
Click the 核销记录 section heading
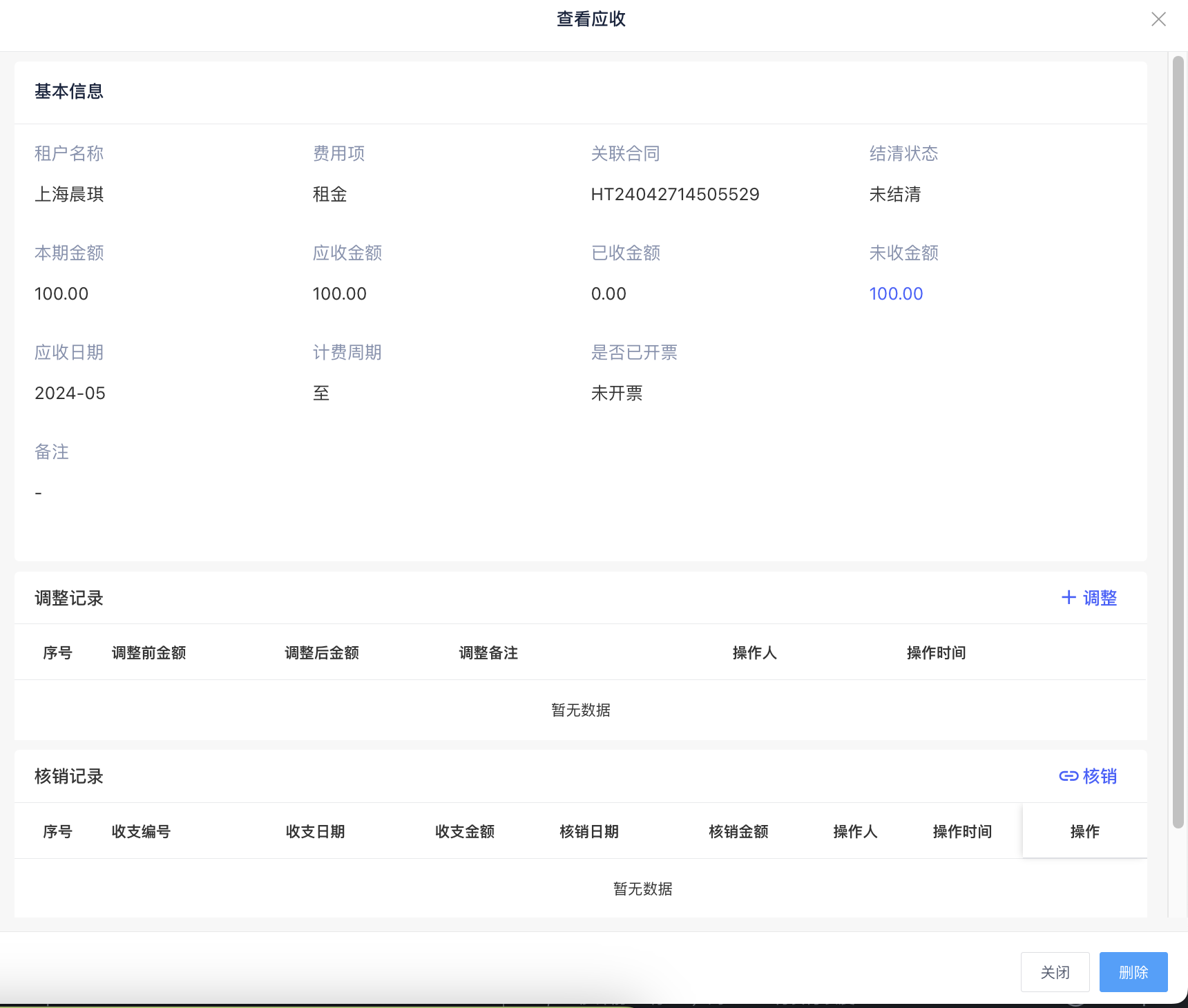click(x=69, y=776)
